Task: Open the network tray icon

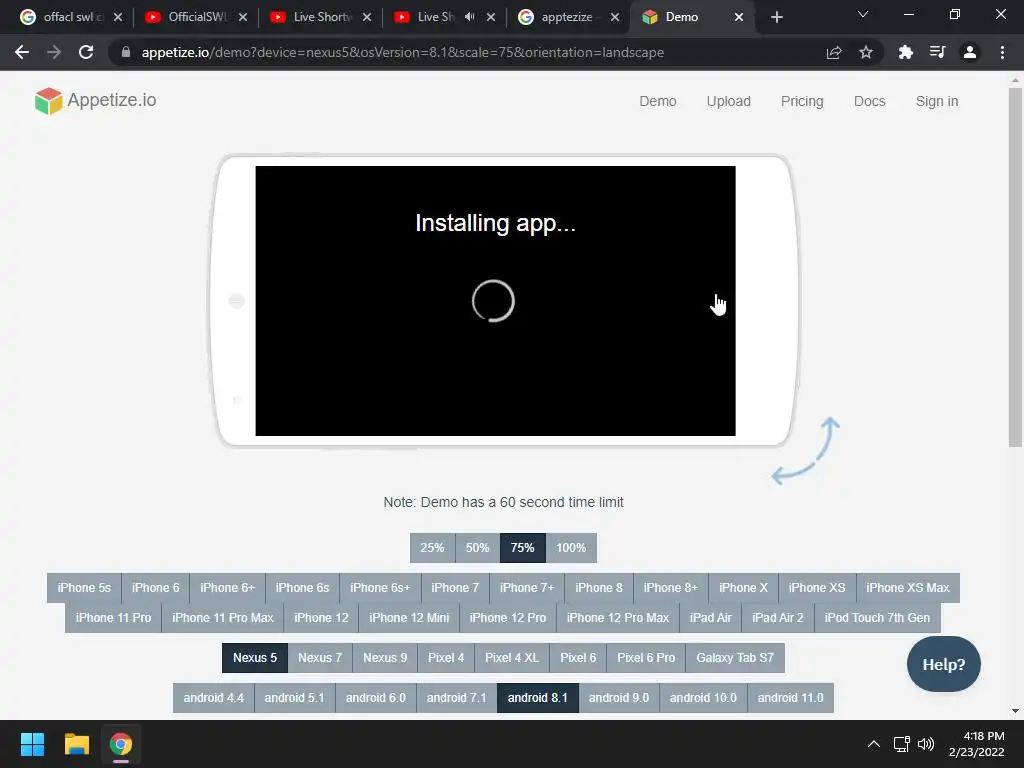Action: (902, 744)
